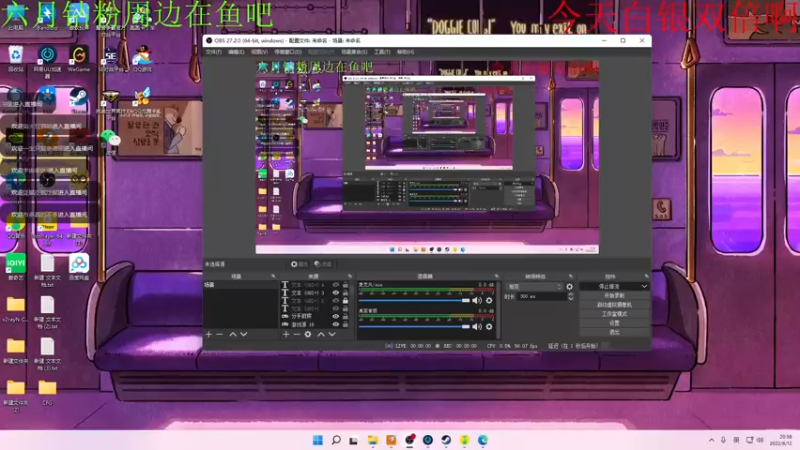800x450 pixels.
Task: Open the transition properties gear
Action: tap(569, 287)
